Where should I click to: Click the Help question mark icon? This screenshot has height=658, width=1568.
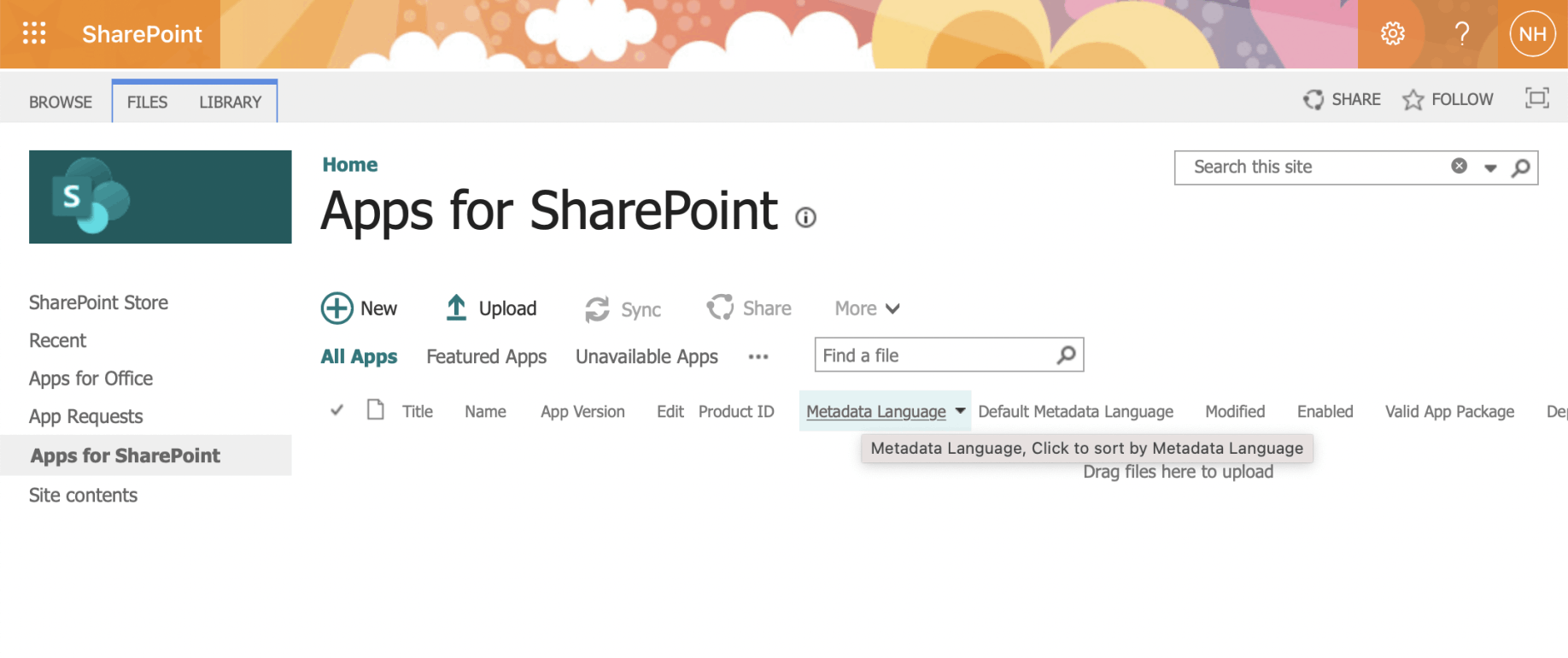tap(1462, 33)
